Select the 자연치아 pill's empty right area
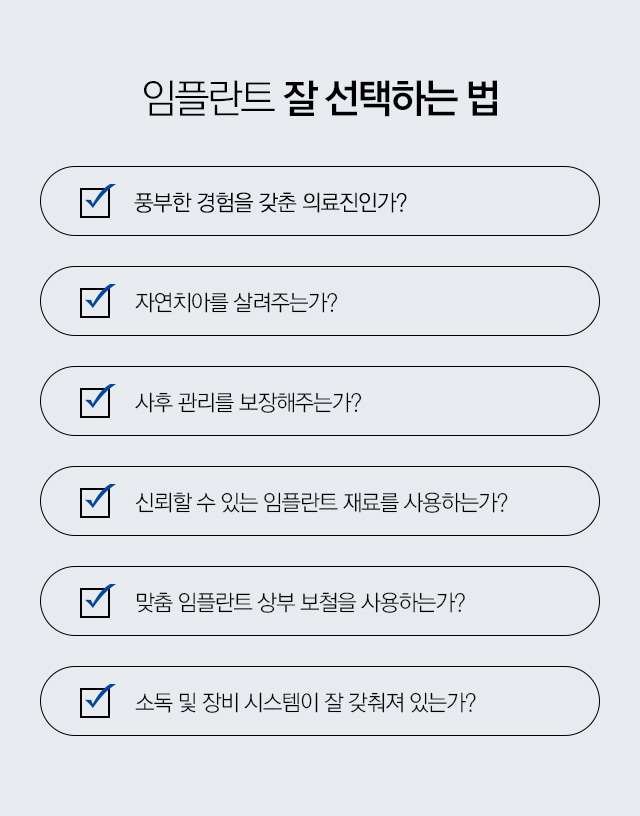The height and width of the screenshot is (816, 640). (x=466, y=301)
